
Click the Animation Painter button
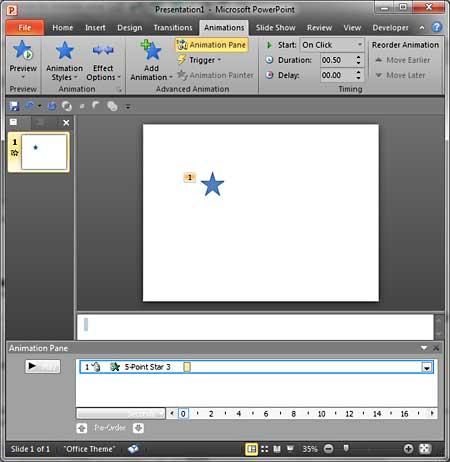pos(215,75)
